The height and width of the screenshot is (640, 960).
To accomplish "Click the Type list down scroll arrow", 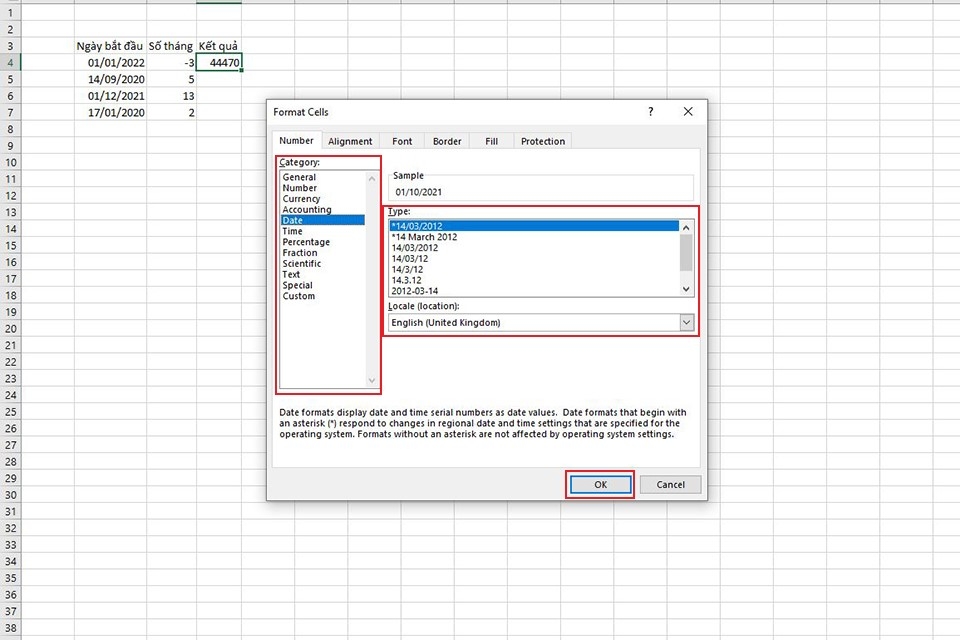I will (686, 288).
